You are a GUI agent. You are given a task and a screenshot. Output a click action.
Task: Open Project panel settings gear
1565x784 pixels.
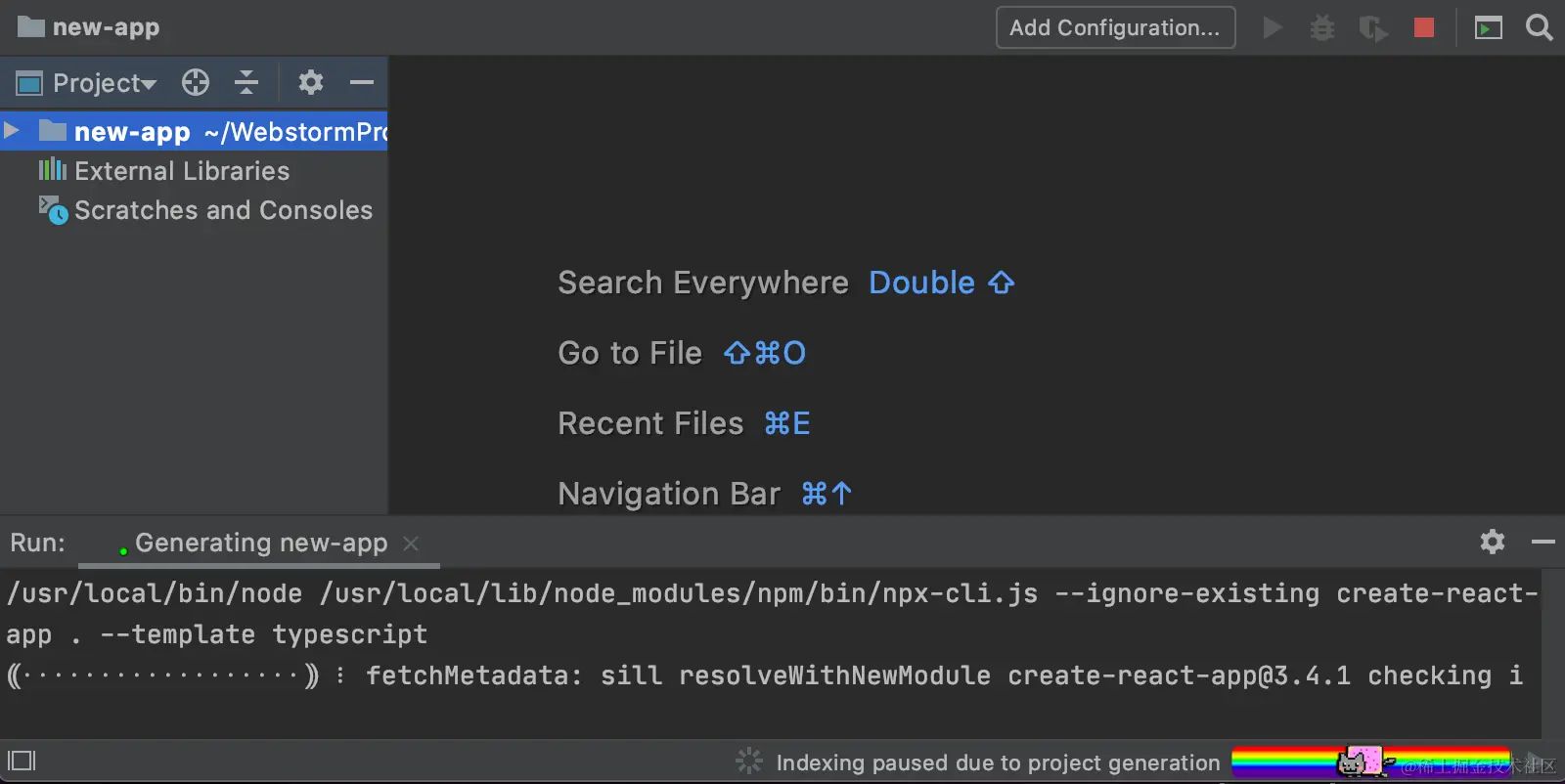311,82
